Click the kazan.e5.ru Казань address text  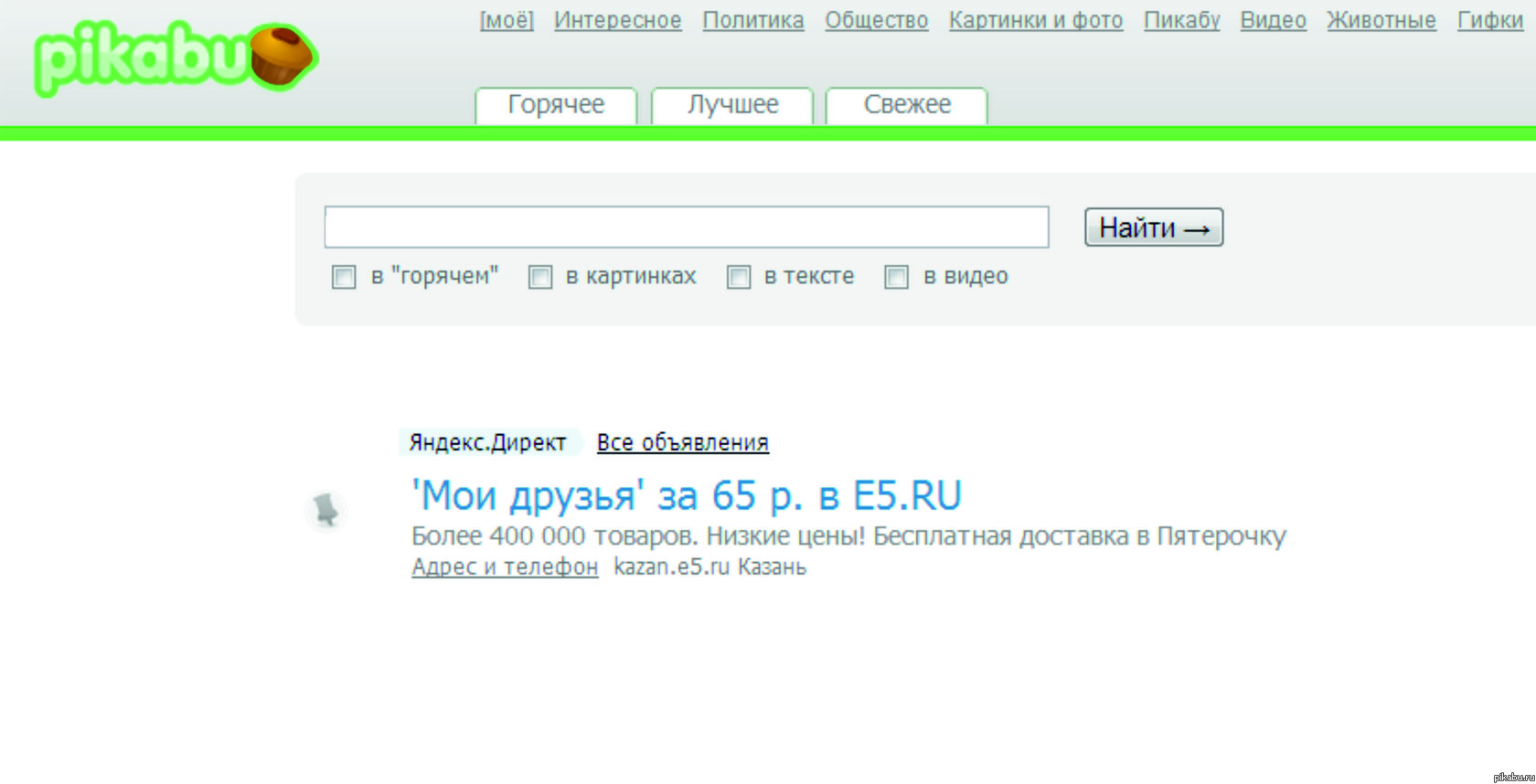710,567
